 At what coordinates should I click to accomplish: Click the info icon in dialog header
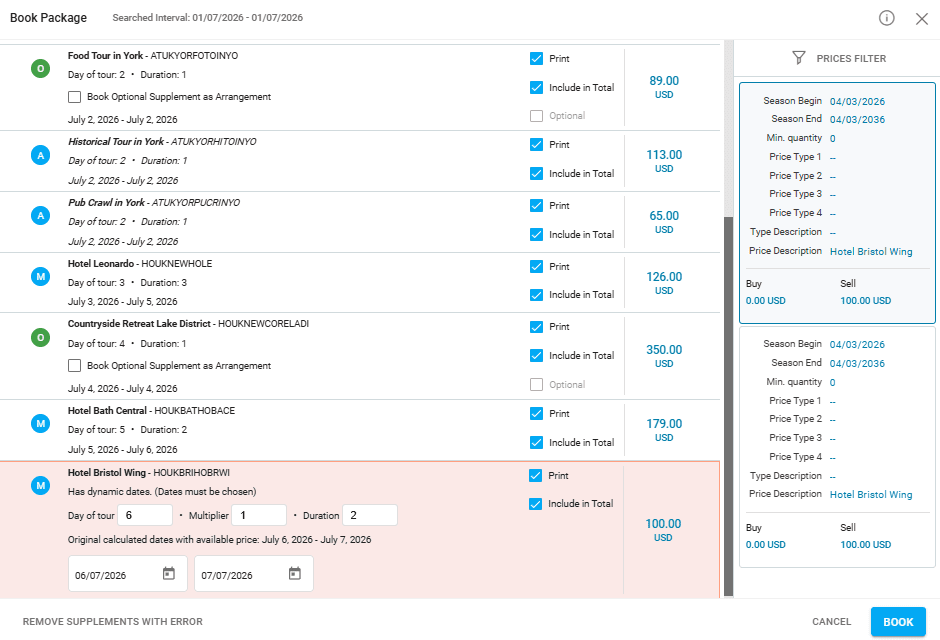(x=886, y=18)
